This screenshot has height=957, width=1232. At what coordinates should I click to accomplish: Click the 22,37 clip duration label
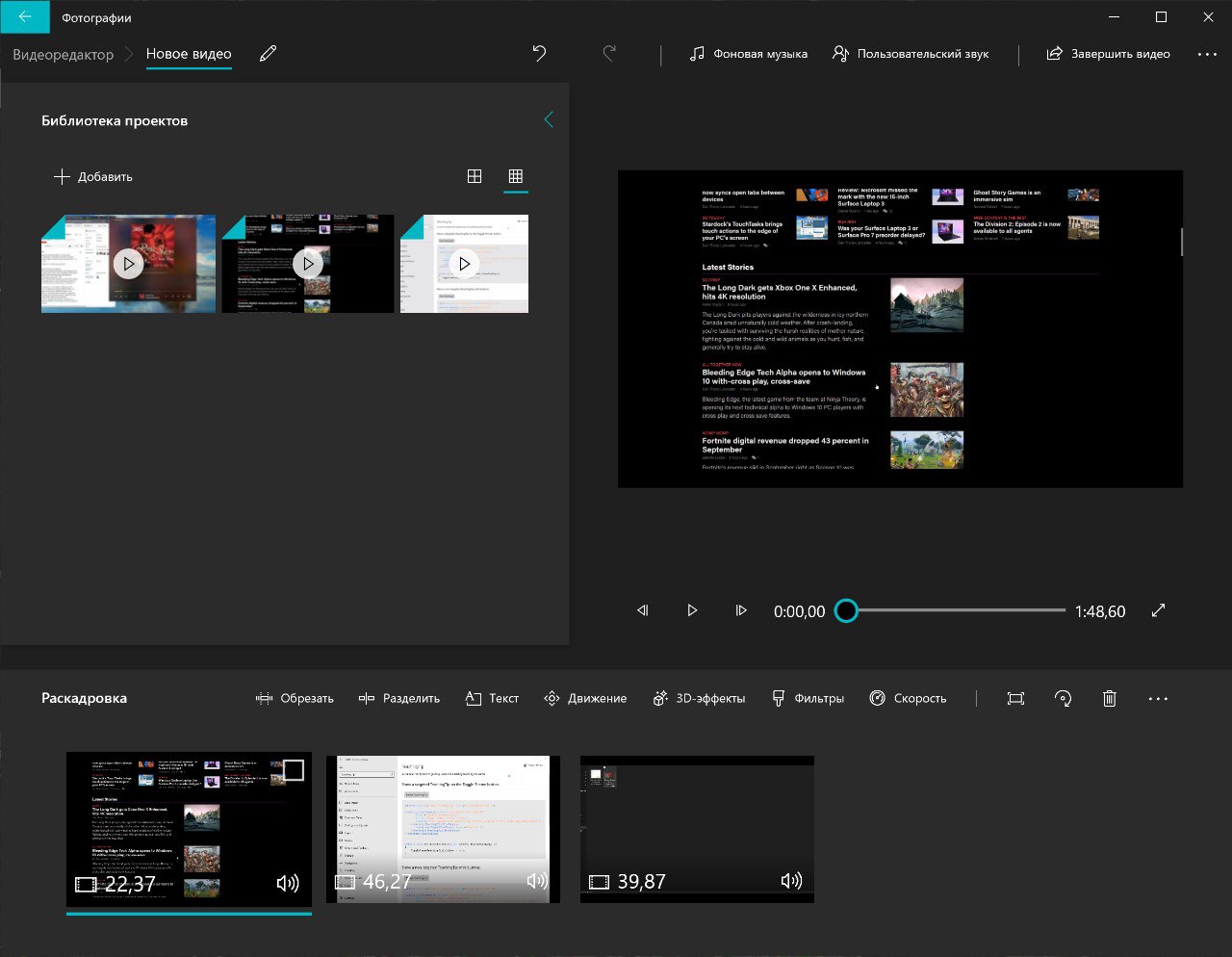[130, 884]
